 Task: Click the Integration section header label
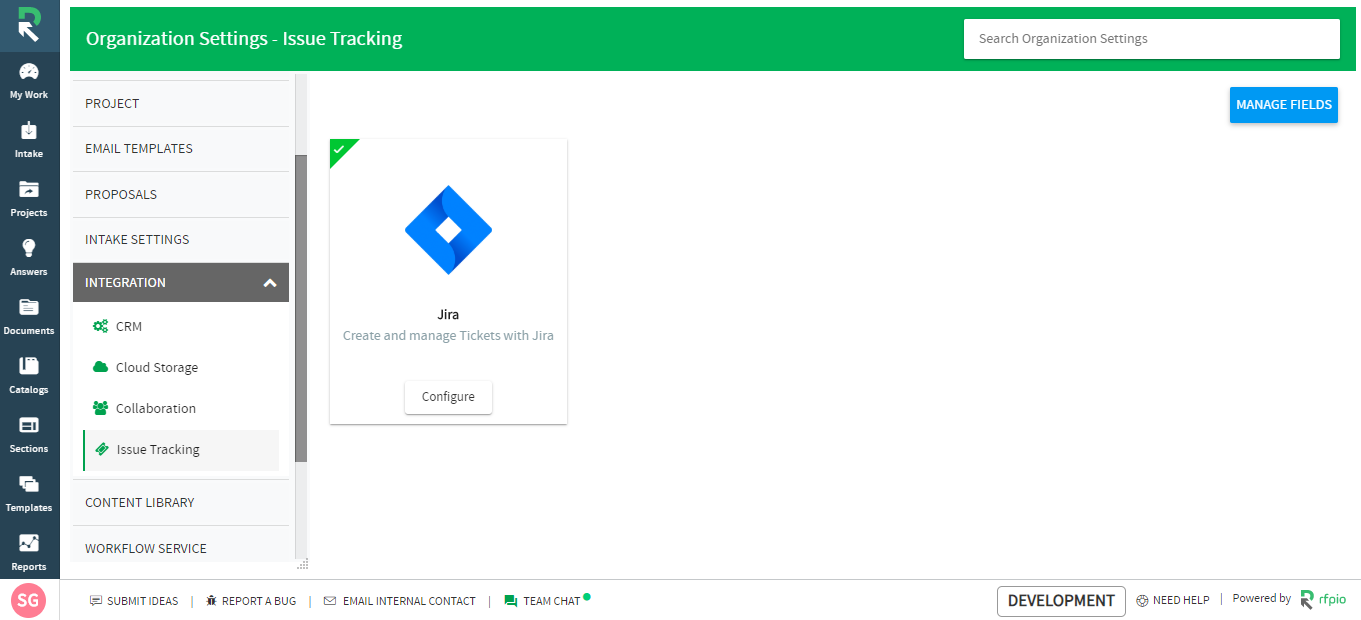click(125, 283)
